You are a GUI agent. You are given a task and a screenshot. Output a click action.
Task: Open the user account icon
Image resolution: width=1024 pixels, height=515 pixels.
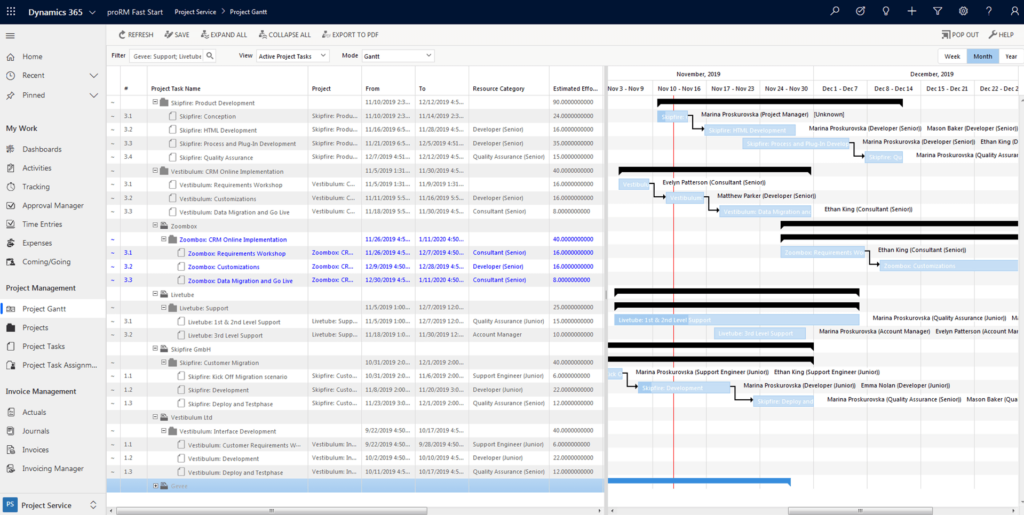pyautogui.click(x=1014, y=11)
